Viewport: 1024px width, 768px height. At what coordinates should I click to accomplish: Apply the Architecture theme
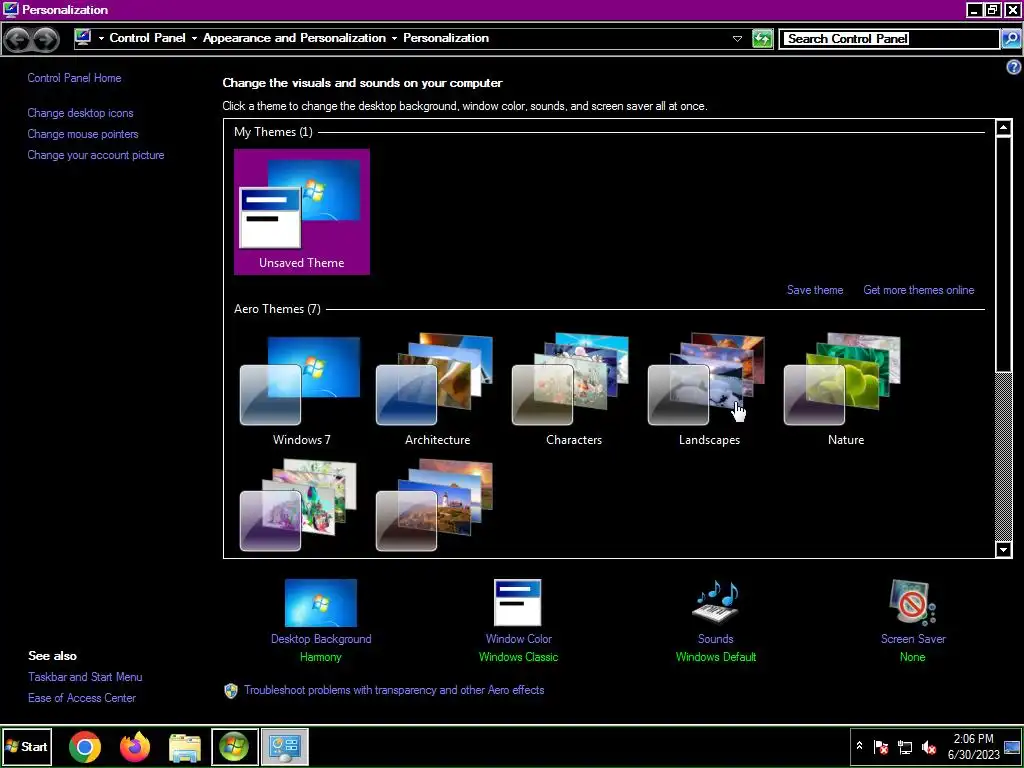tap(437, 390)
